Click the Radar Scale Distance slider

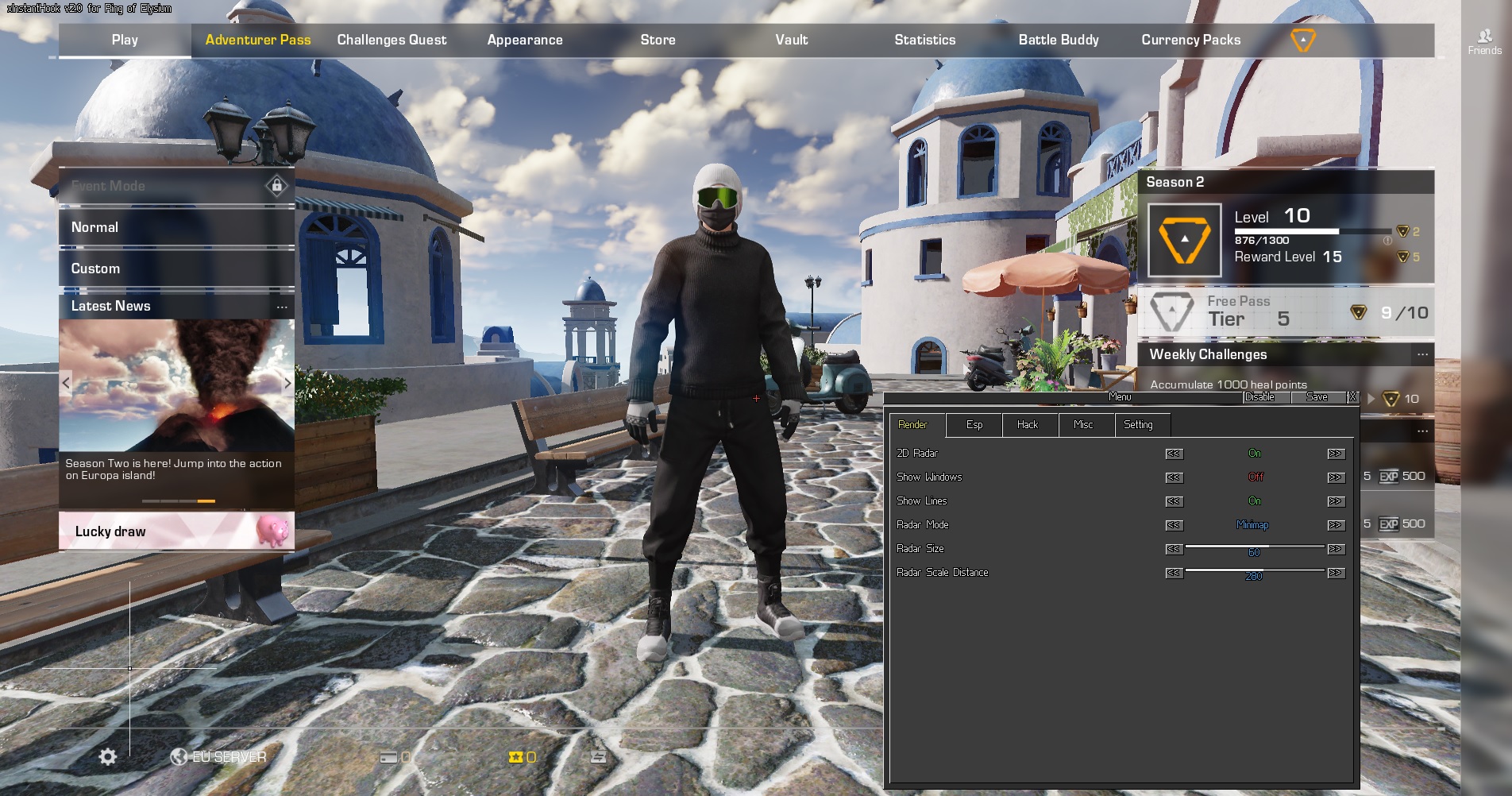pyautogui.click(x=1255, y=571)
